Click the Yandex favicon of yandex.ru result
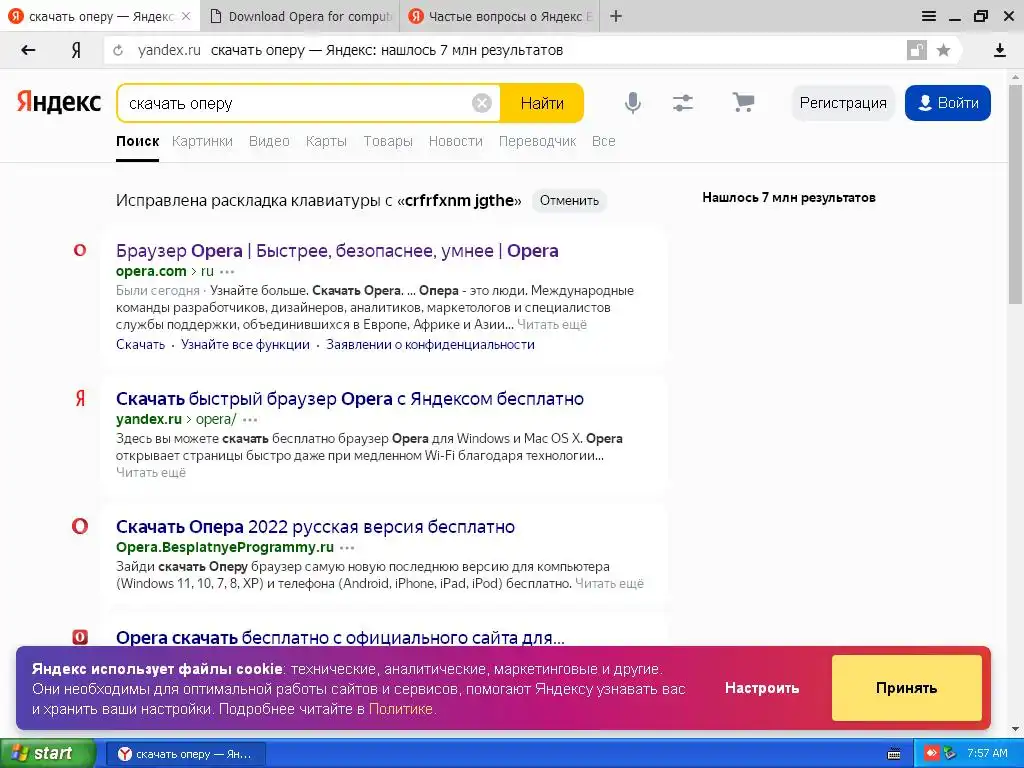 80,398
